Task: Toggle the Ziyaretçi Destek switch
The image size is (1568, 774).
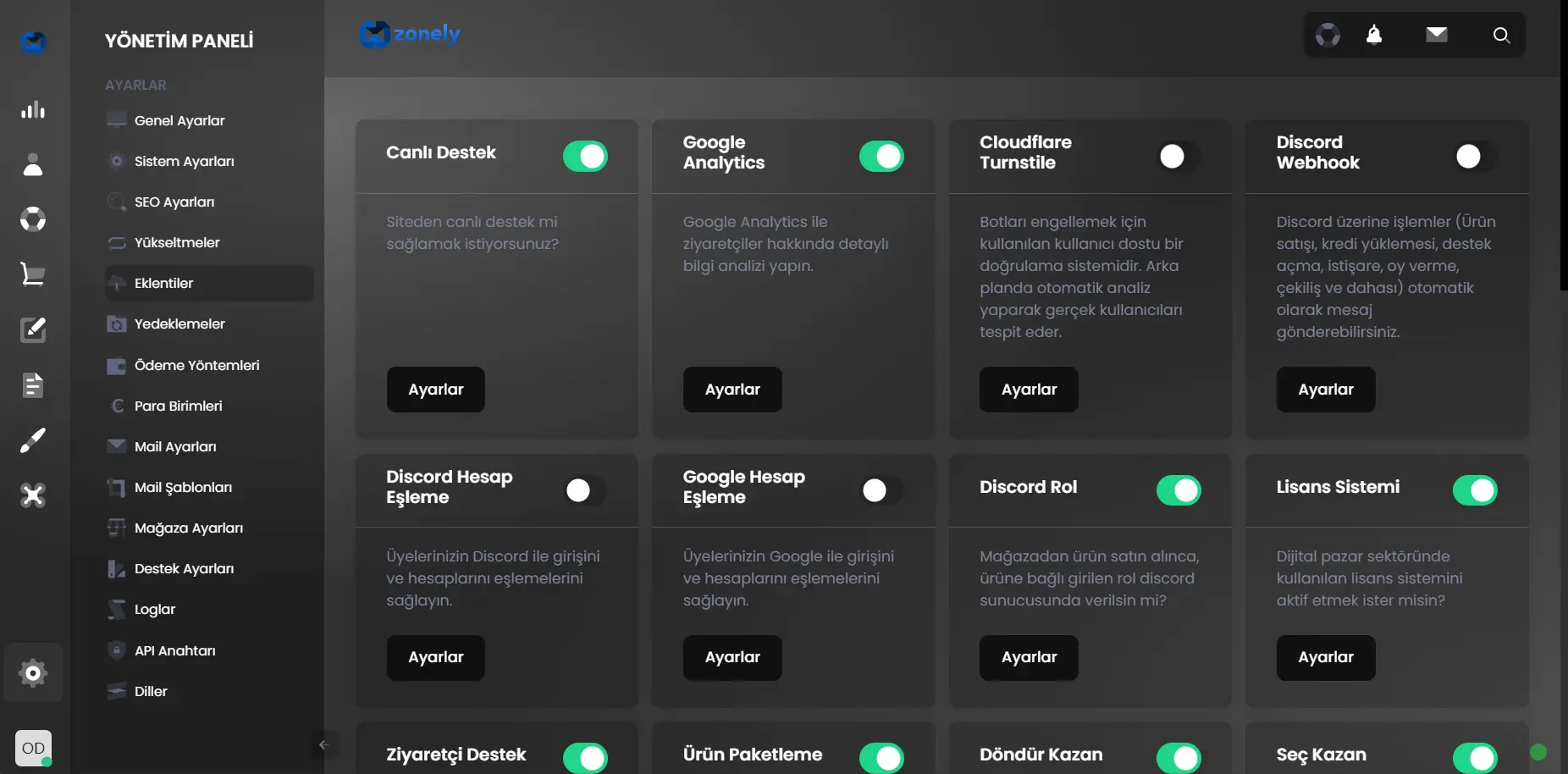Action: [x=585, y=758]
